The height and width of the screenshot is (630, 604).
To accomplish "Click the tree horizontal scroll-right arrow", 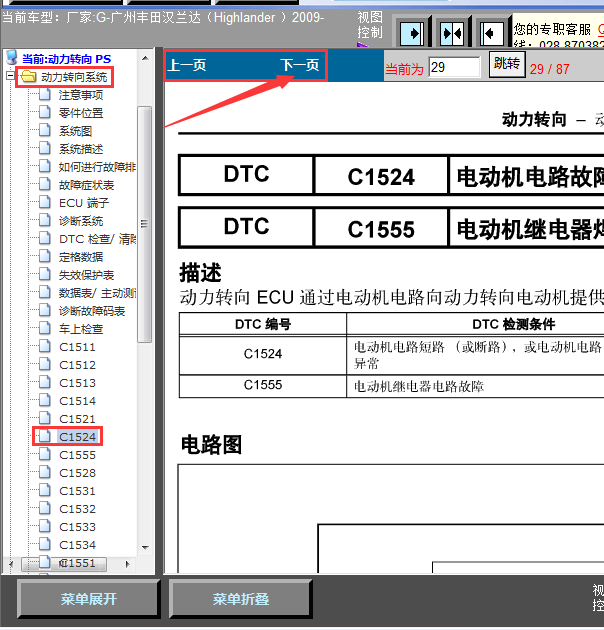I will coord(127,564).
